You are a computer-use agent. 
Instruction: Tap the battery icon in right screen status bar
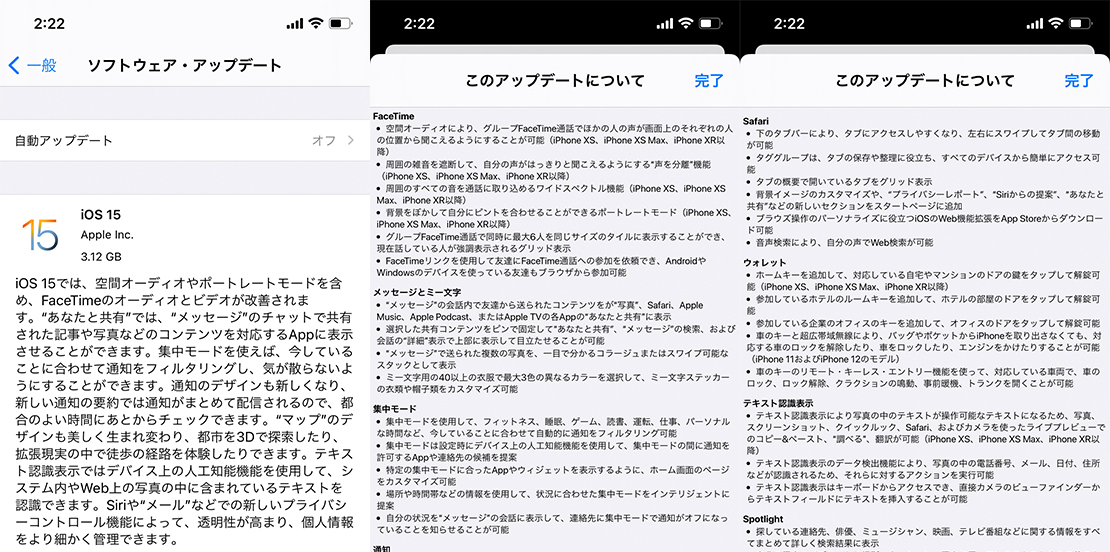tap(1080, 23)
